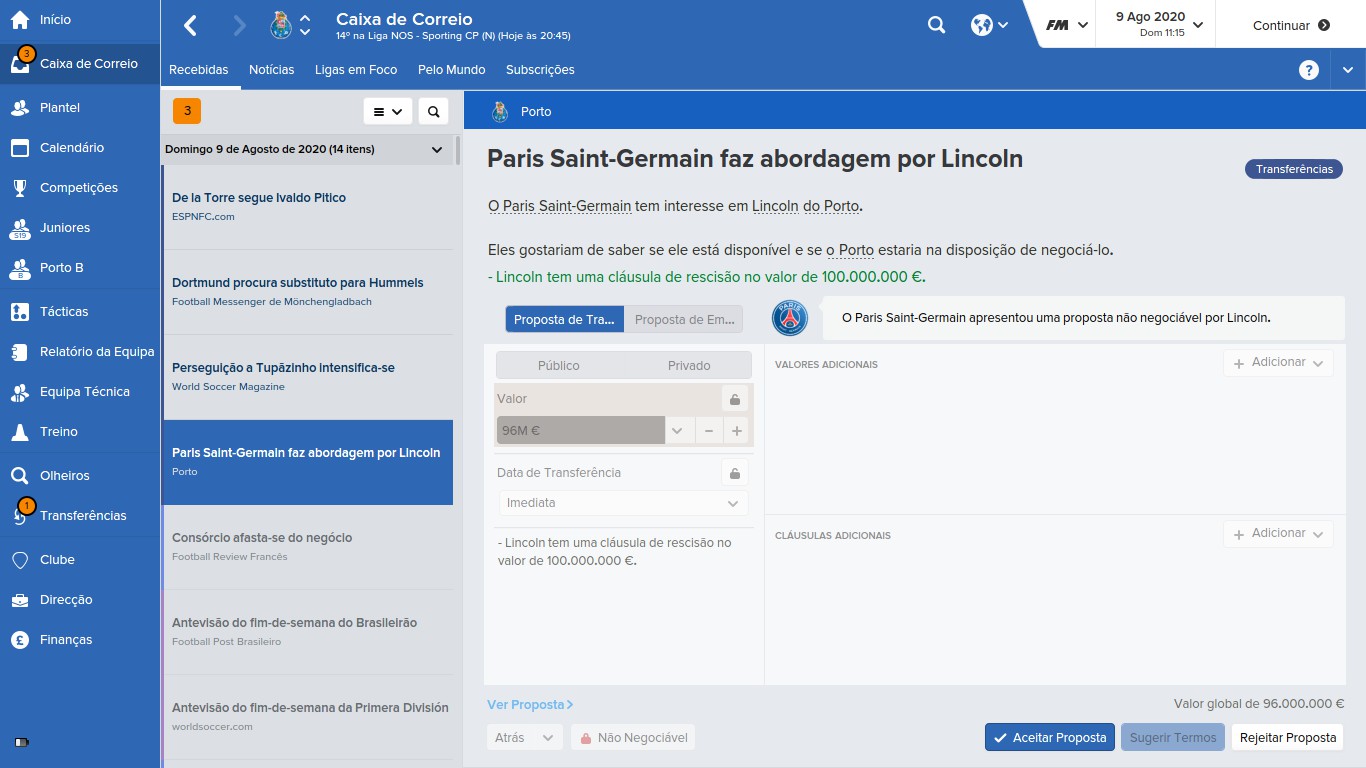Image resolution: width=1366 pixels, height=768 pixels.
Task: Open the Valor amount dropdown arrow
Action: point(677,431)
